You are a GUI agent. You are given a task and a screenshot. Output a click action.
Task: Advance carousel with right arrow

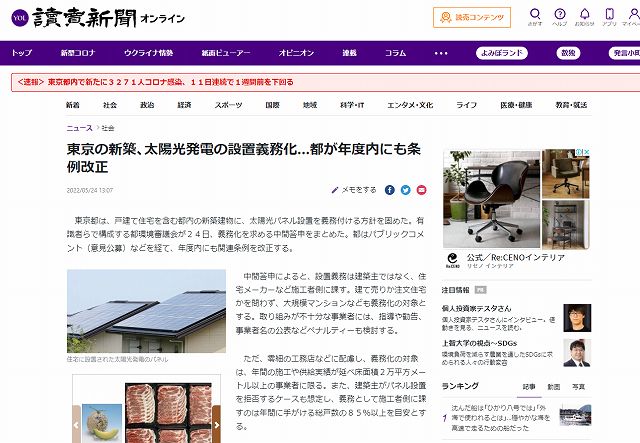click(x=216, y=425)
